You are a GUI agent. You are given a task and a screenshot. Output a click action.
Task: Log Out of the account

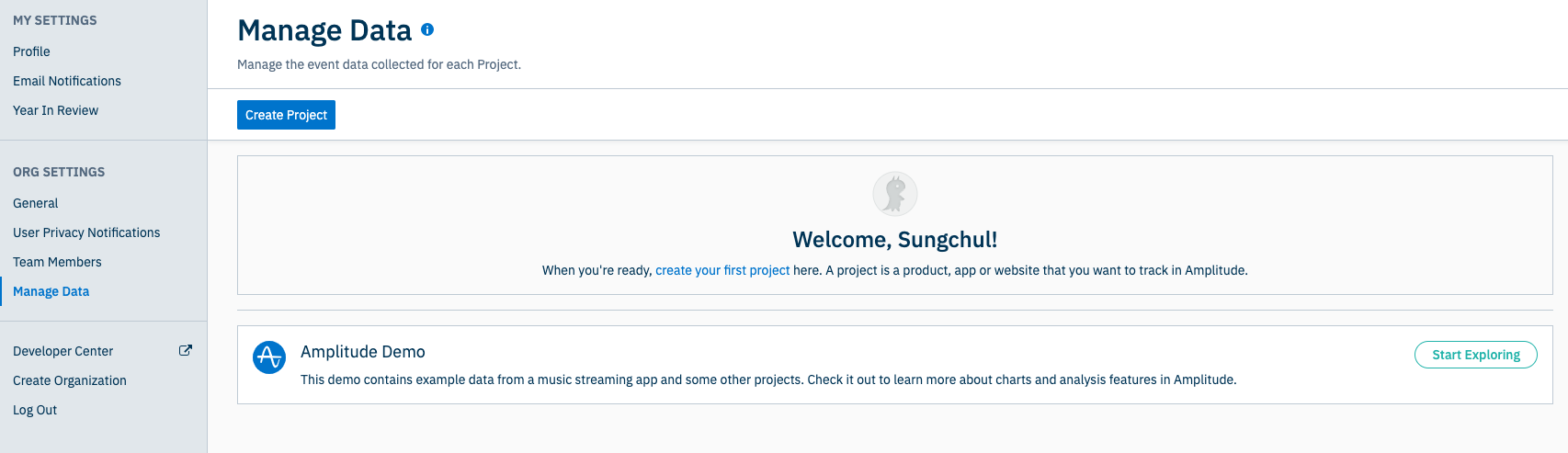[x=35, y=410]
